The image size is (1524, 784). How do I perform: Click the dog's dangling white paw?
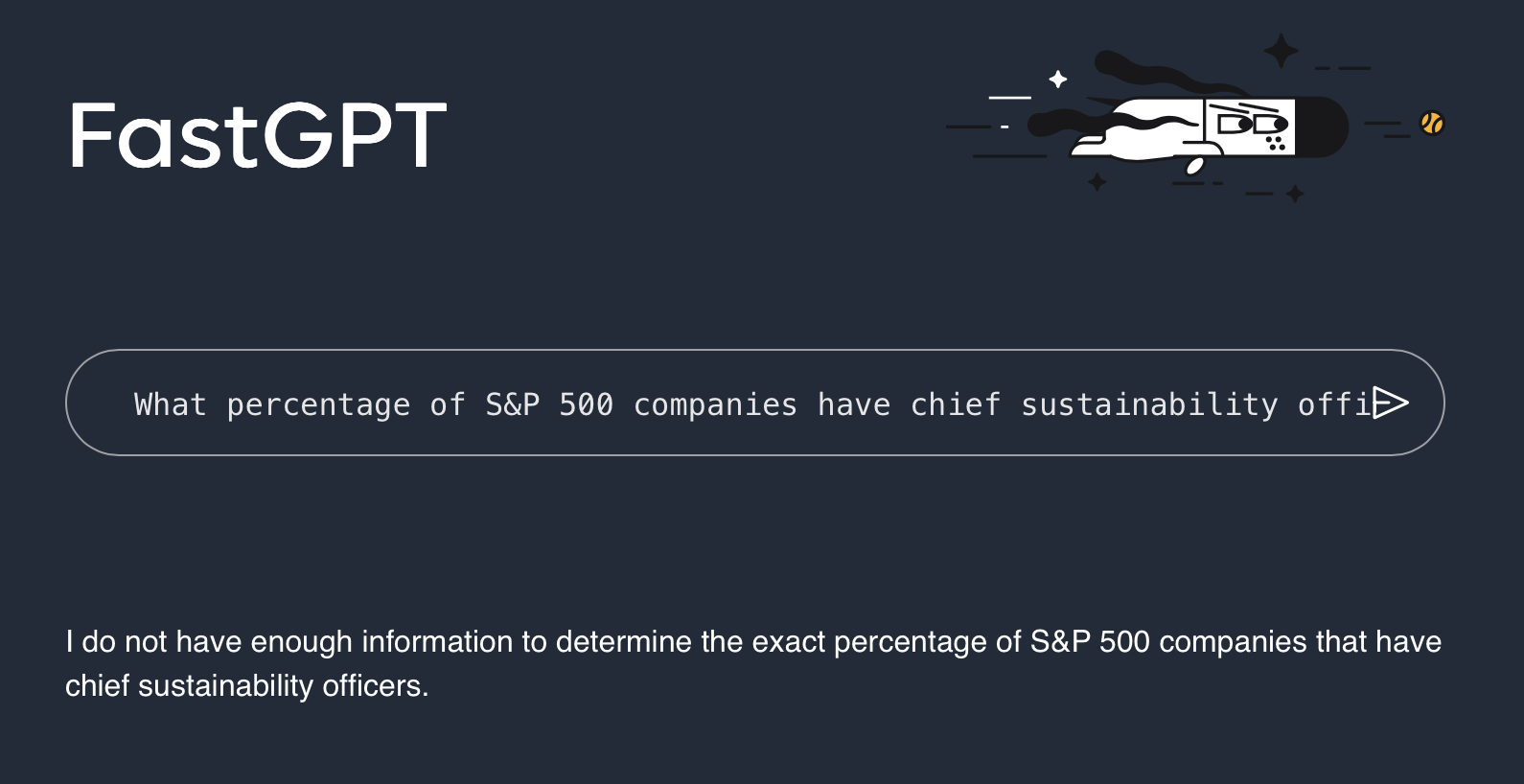pos(1195,166)
